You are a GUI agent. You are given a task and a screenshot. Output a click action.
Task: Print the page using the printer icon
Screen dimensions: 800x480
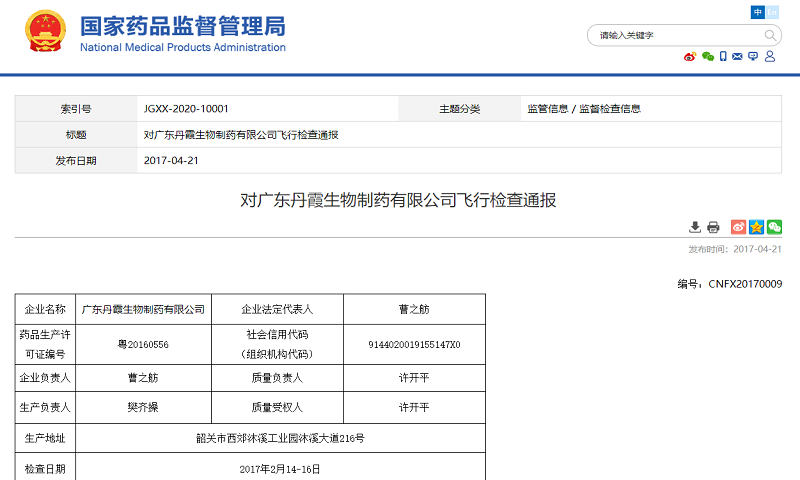(x=713, y=227)
